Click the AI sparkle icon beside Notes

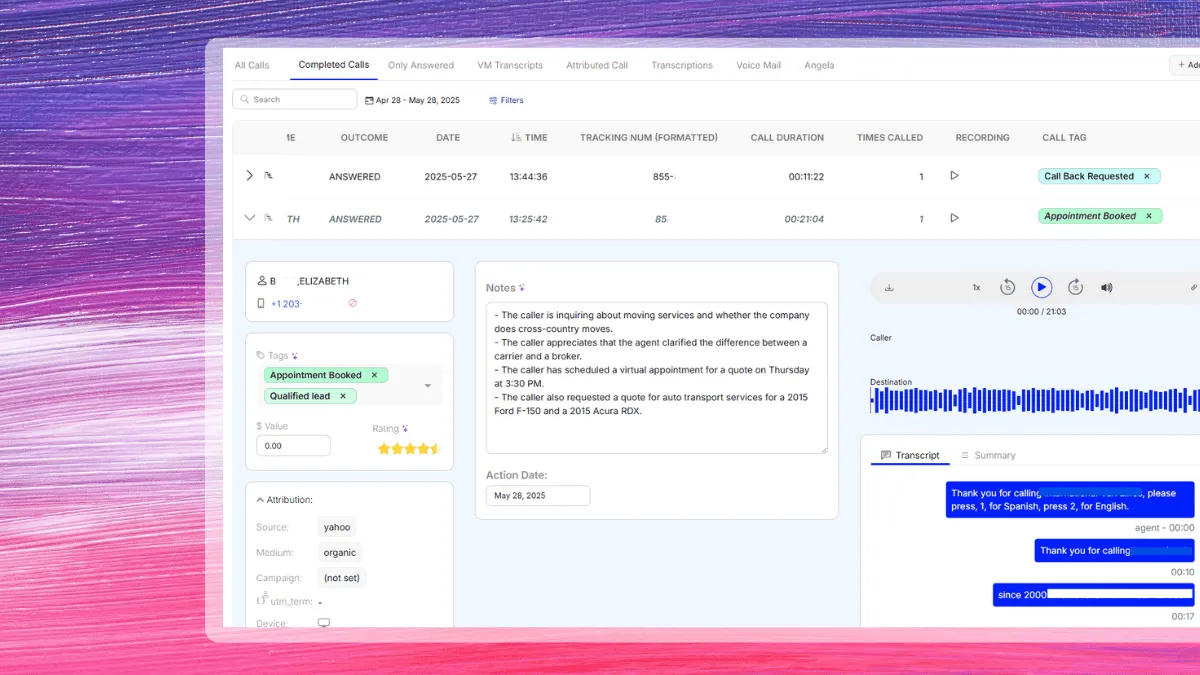522,288
